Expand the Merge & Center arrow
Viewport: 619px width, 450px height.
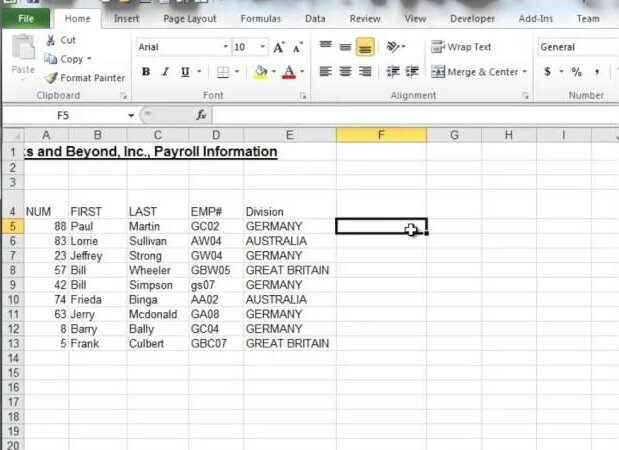coord(525,72)
